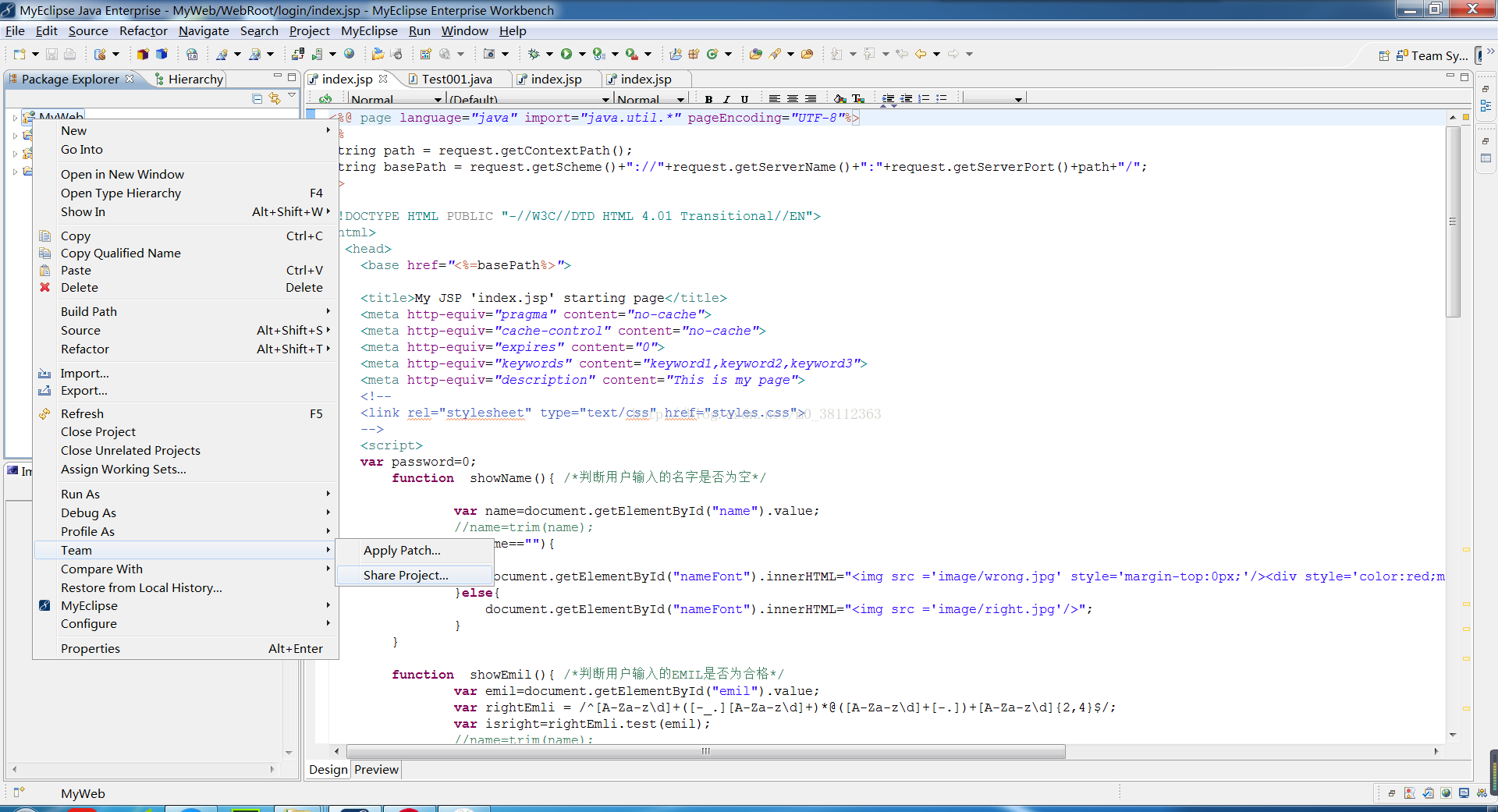Image resolution: width=1498 pixels, height=812 pixels.
Task: Open the (Default) font dropdown
Action: pos(605,100)
